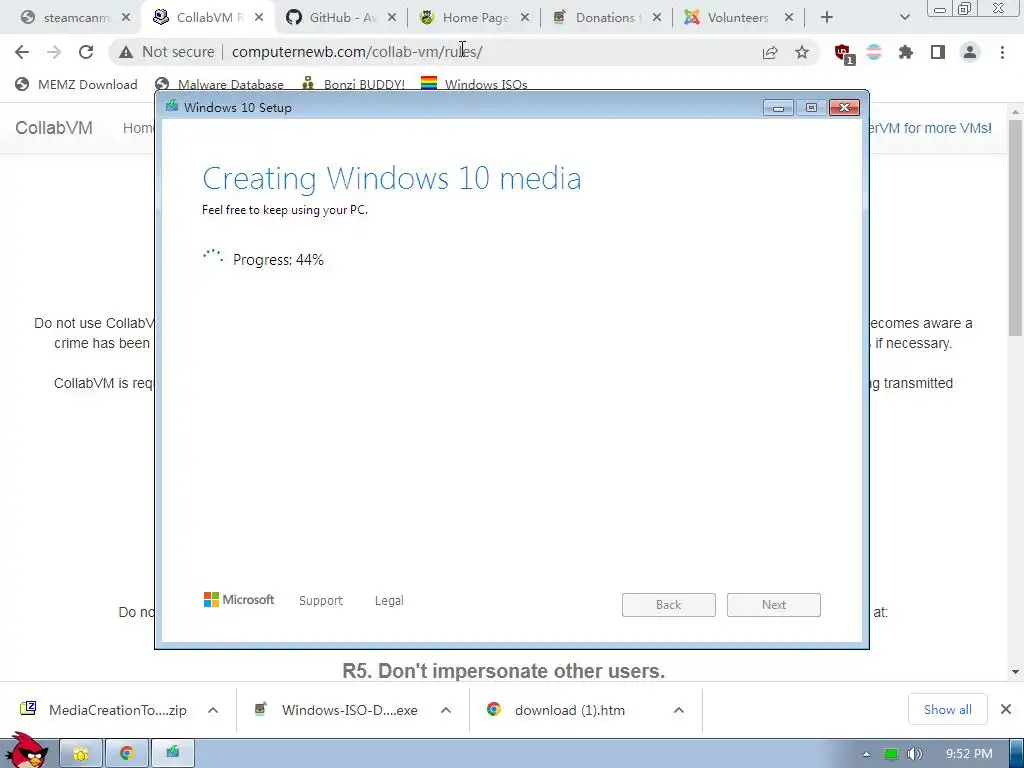
Task: Expand options for MediaCreationTo....zip download
Action: click(213, 710)
